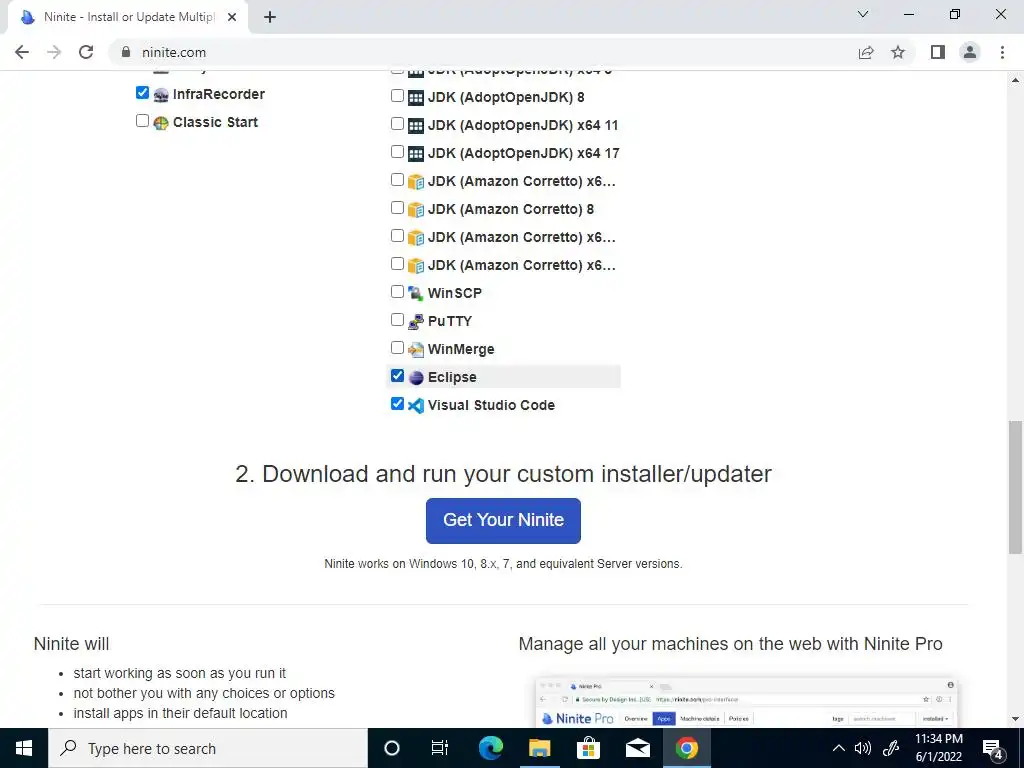
Task: Click the PuTTY icon
Action: tap(416, 321)
